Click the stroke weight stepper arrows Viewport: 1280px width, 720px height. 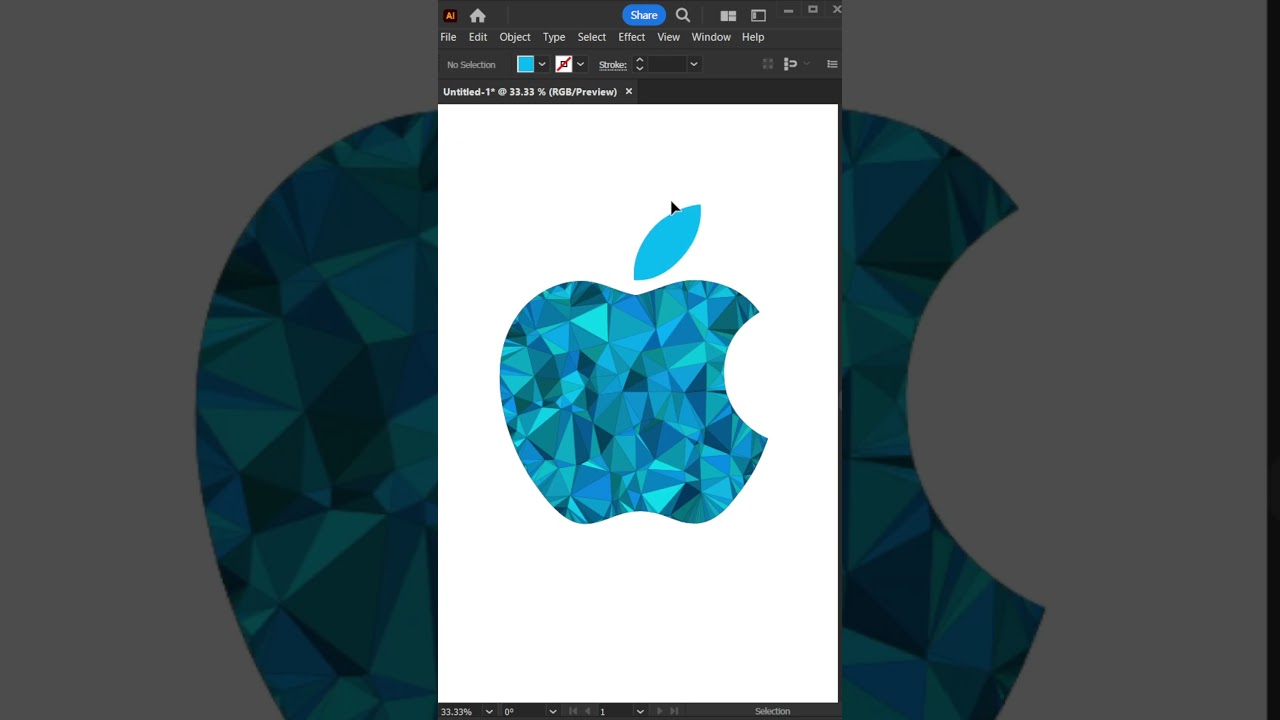[x=639, y=64]
